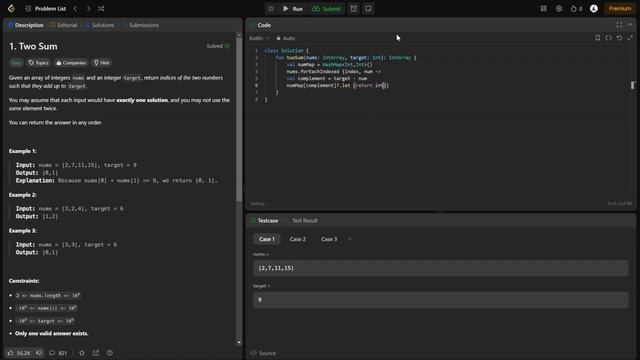Open the Problem List
Viewport: 640px width, 360px height.
[45, 9]
